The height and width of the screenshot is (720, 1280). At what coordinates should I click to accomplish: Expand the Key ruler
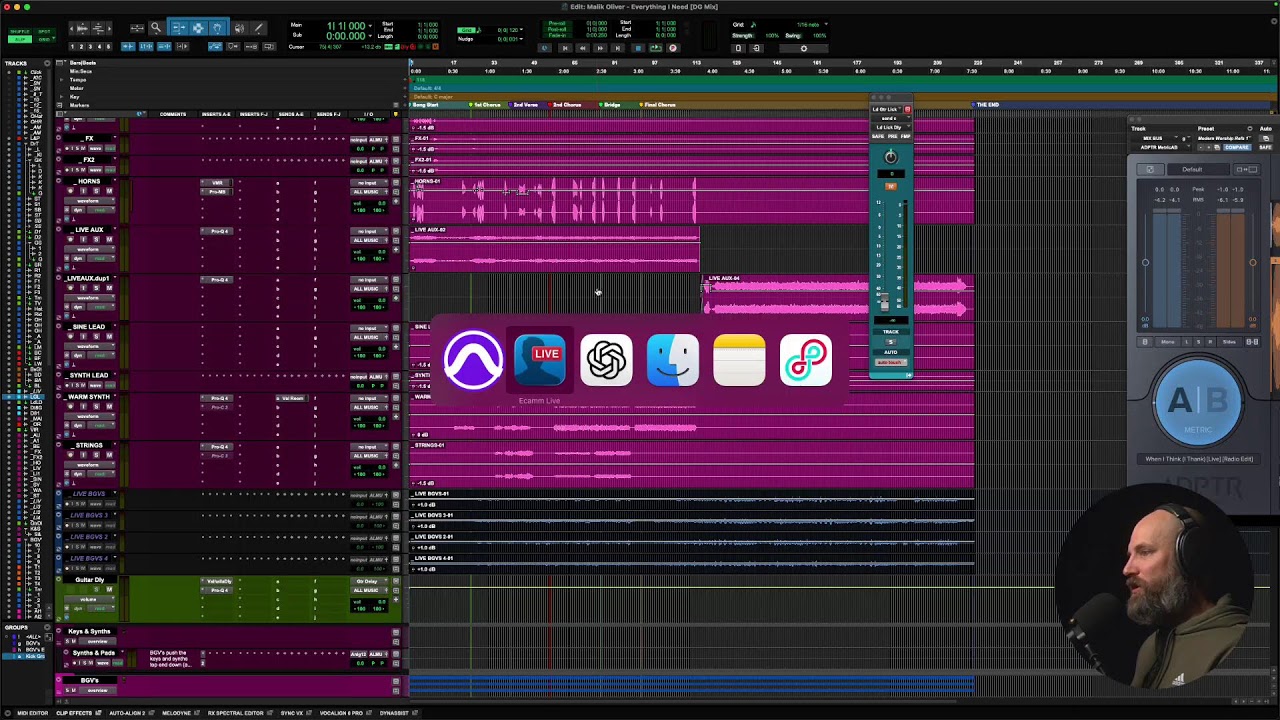point(60,97)
